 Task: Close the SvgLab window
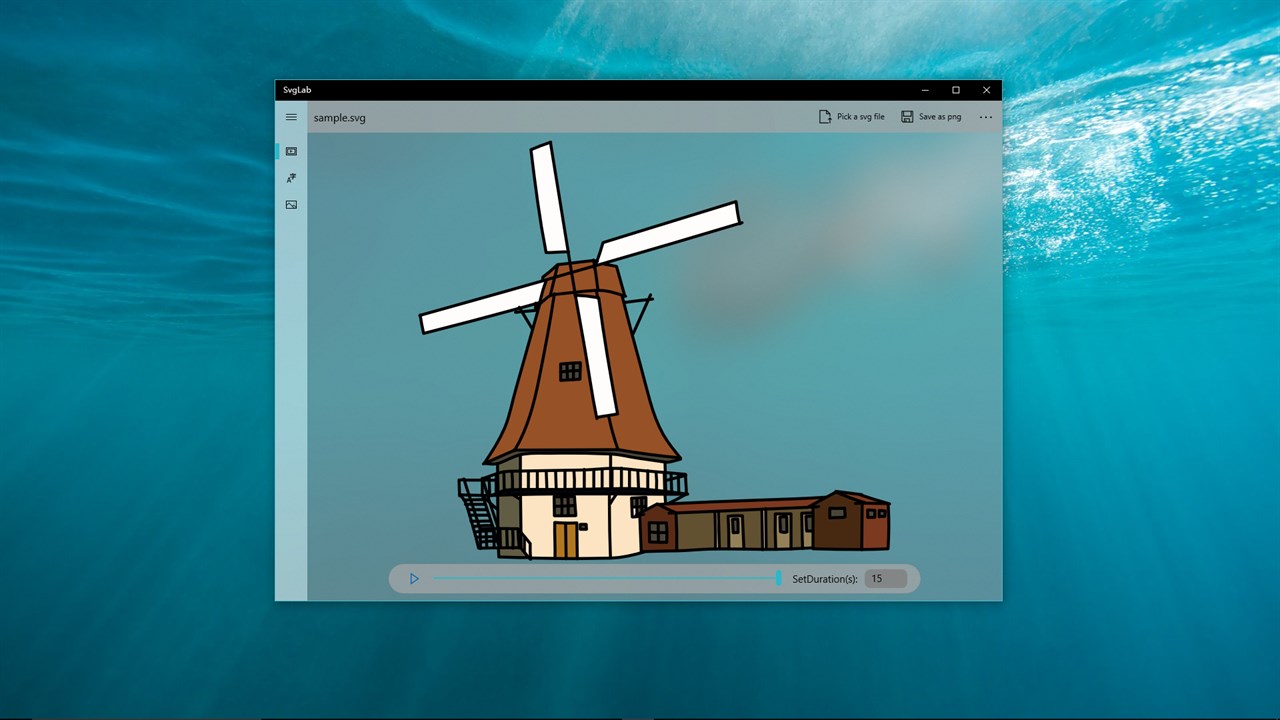click(987, 90)
